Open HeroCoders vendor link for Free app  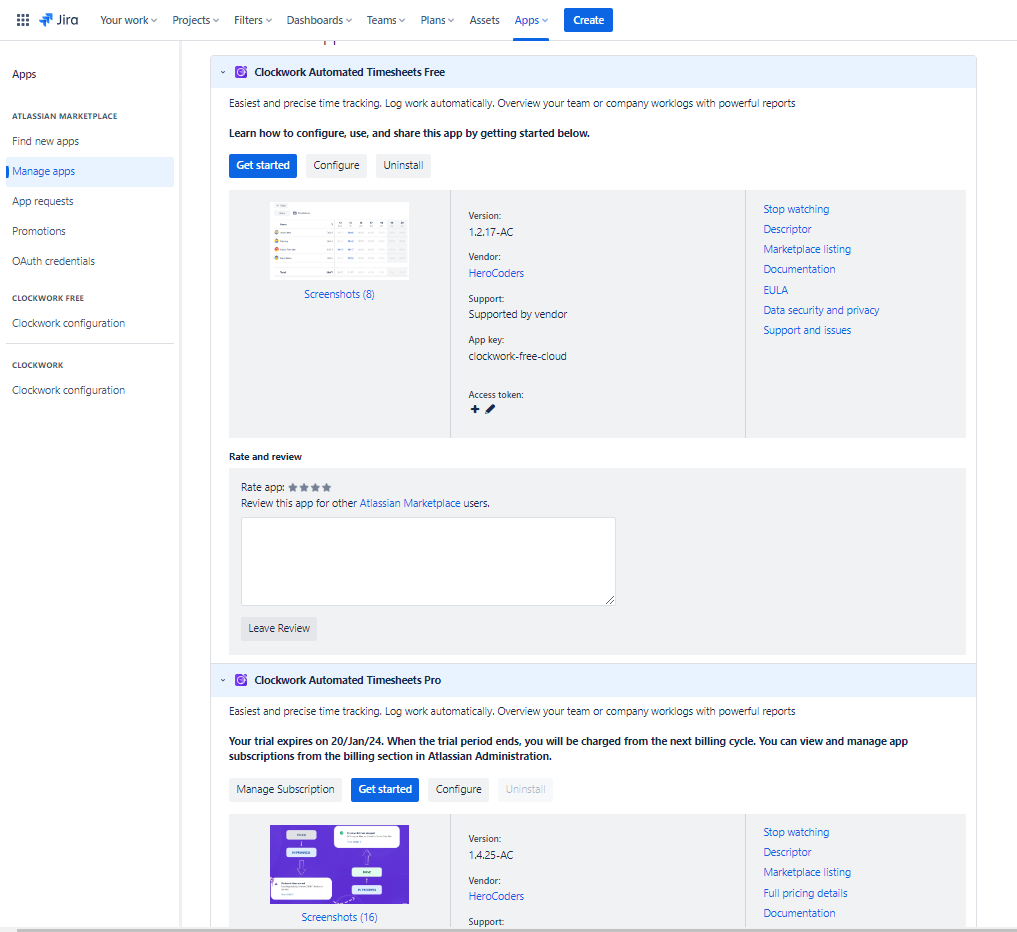[496, 273]
